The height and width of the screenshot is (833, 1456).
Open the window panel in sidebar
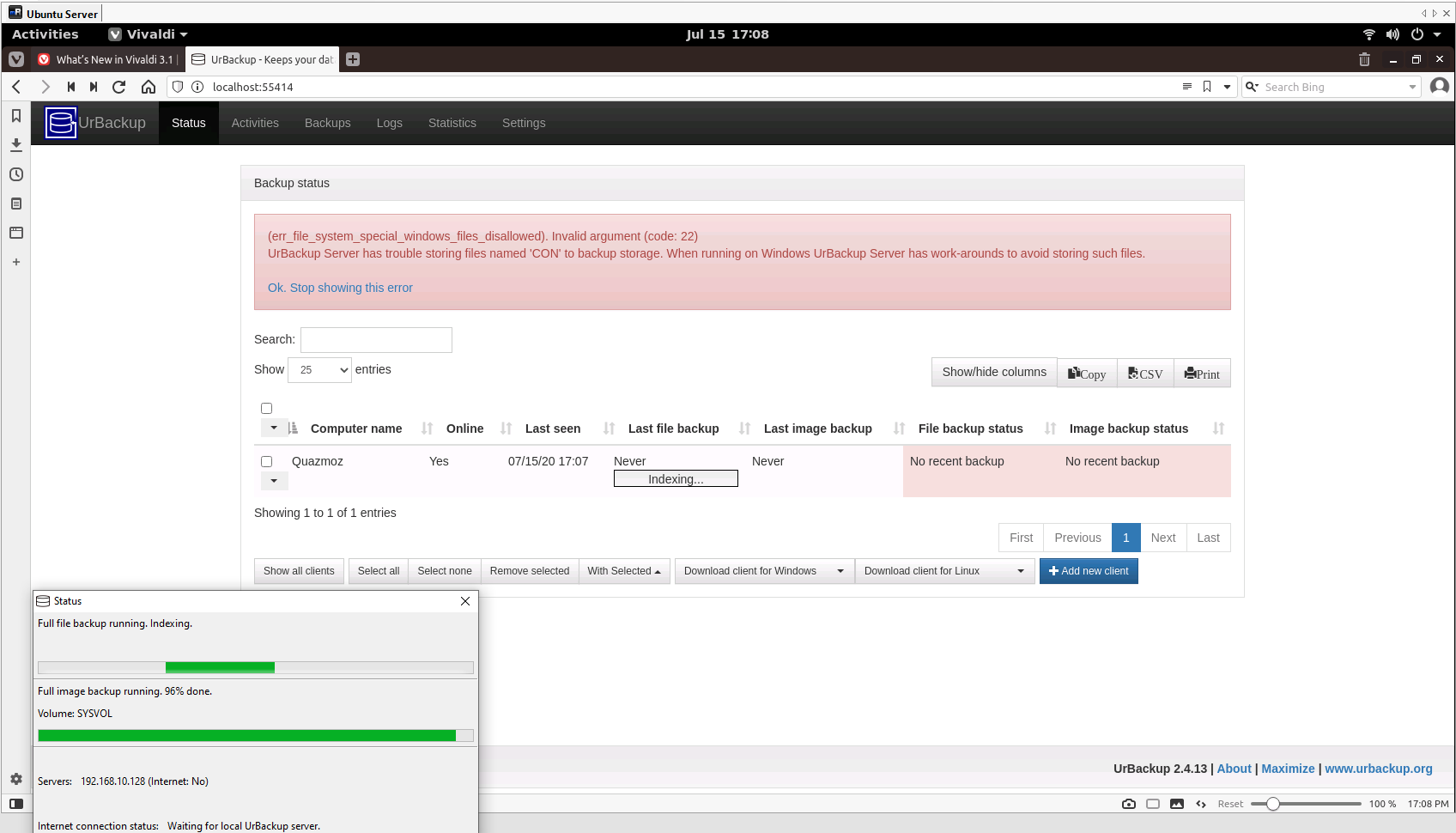click(15, 233)
